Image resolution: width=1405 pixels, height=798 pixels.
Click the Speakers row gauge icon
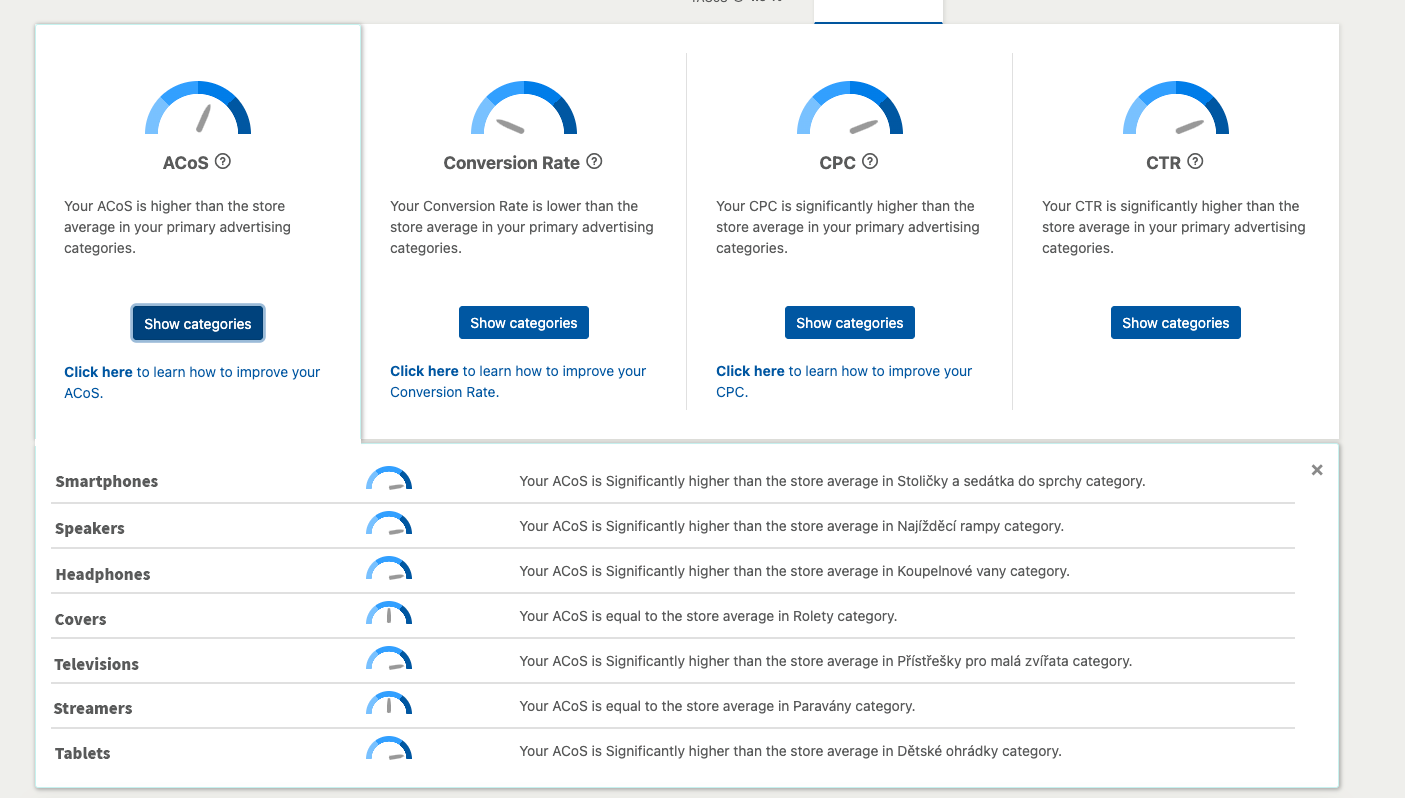[389, 524]
